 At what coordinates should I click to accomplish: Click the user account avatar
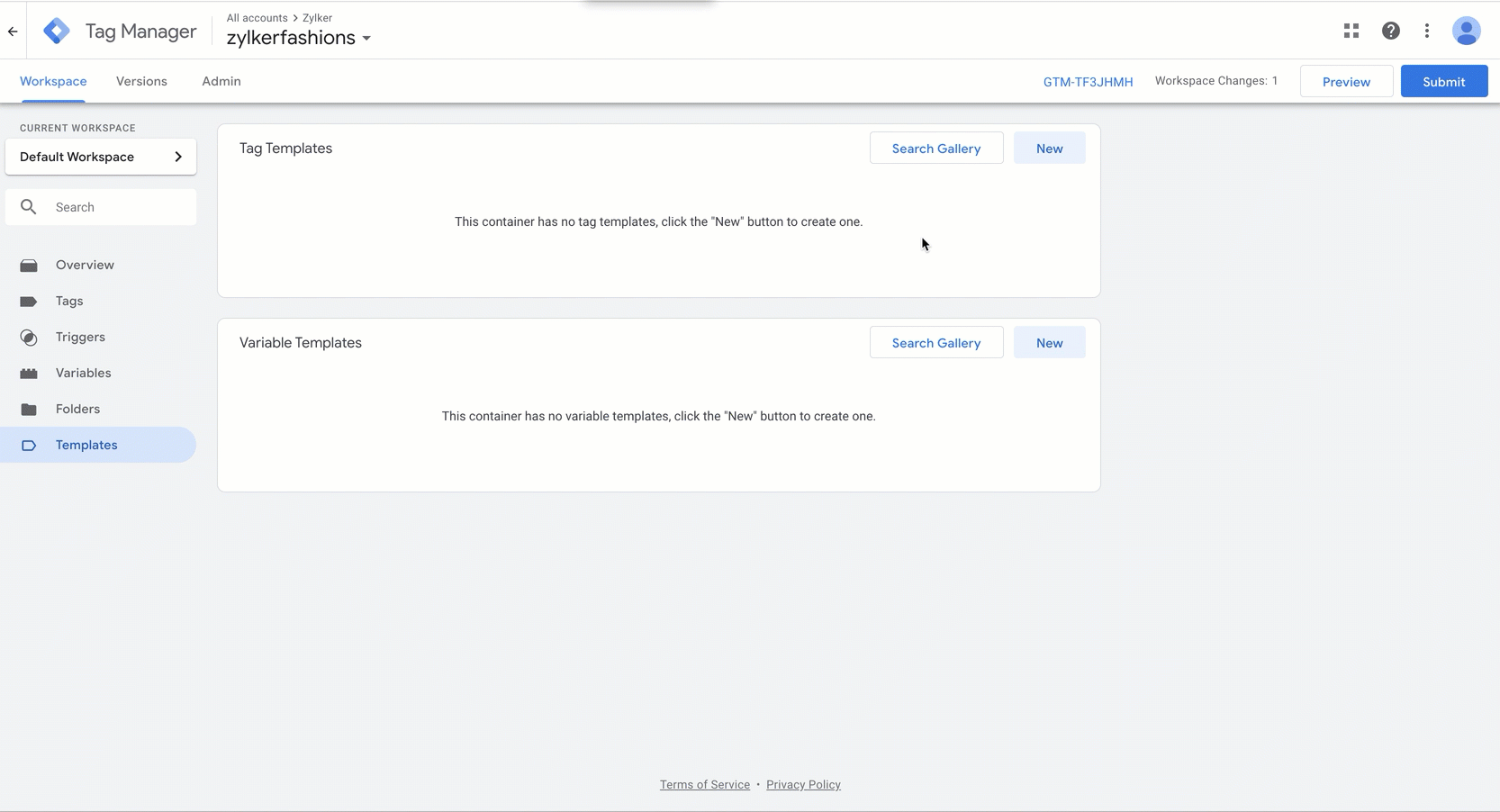point(1467,31)
